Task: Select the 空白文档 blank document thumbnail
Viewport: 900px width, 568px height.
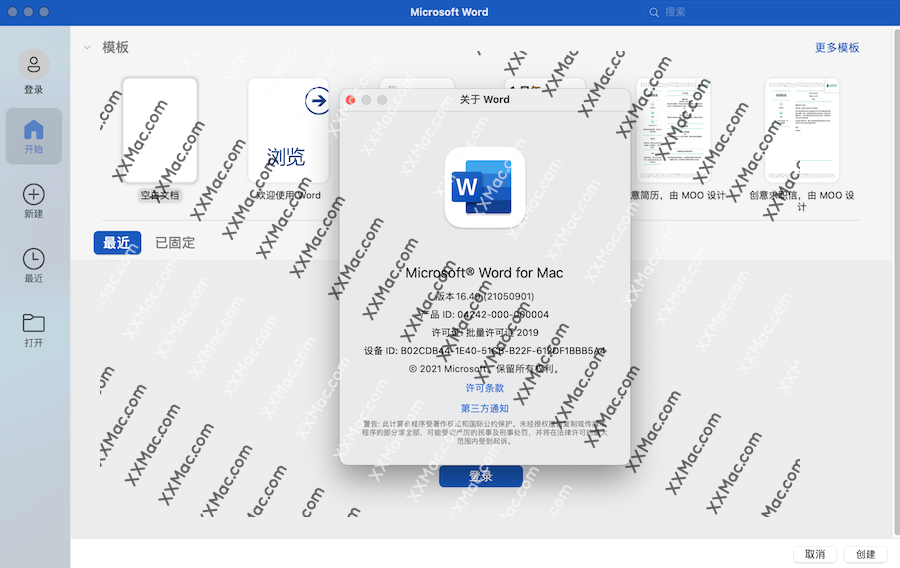Action: (160, 131)
